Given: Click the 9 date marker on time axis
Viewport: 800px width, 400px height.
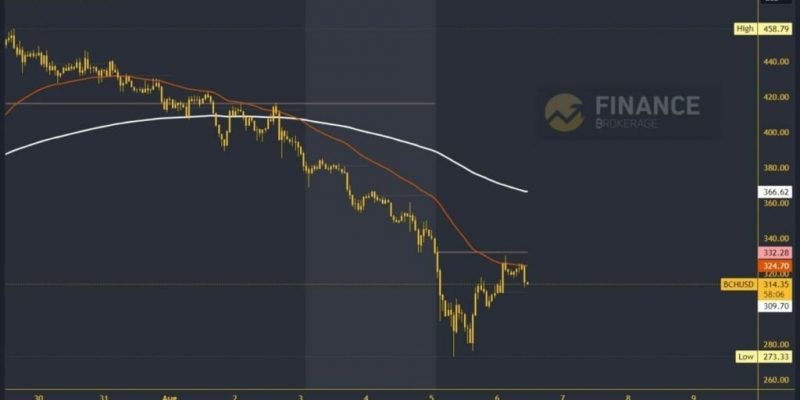Looking at the screenshot, I should pyautogui.click(x=693, y=396).
